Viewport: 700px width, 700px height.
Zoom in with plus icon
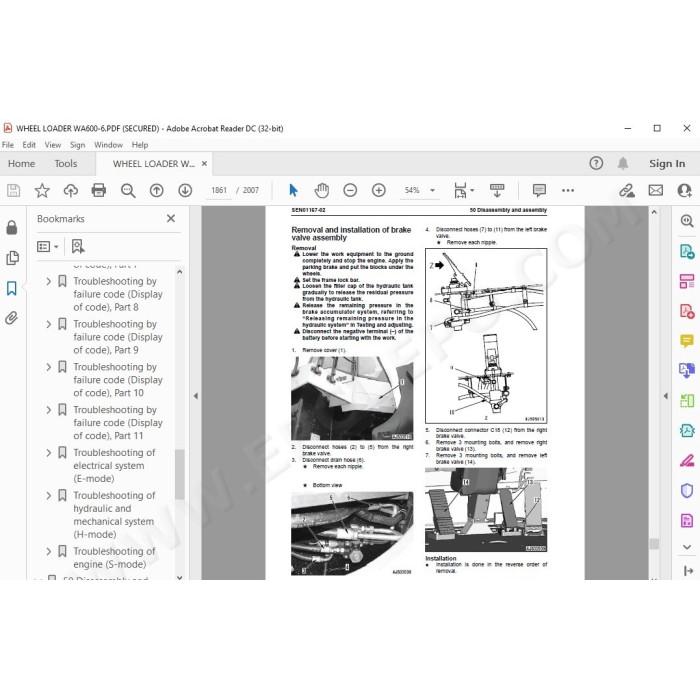[x=379, y=191]
